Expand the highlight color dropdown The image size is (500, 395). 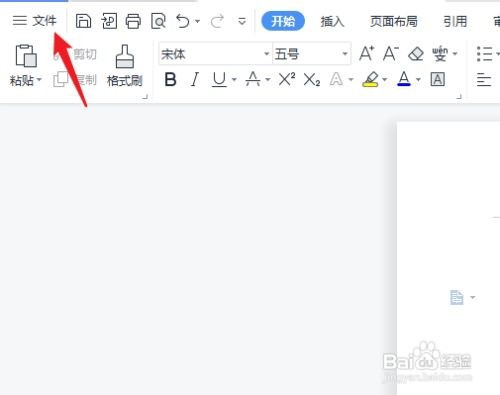[x=385, y=80]
